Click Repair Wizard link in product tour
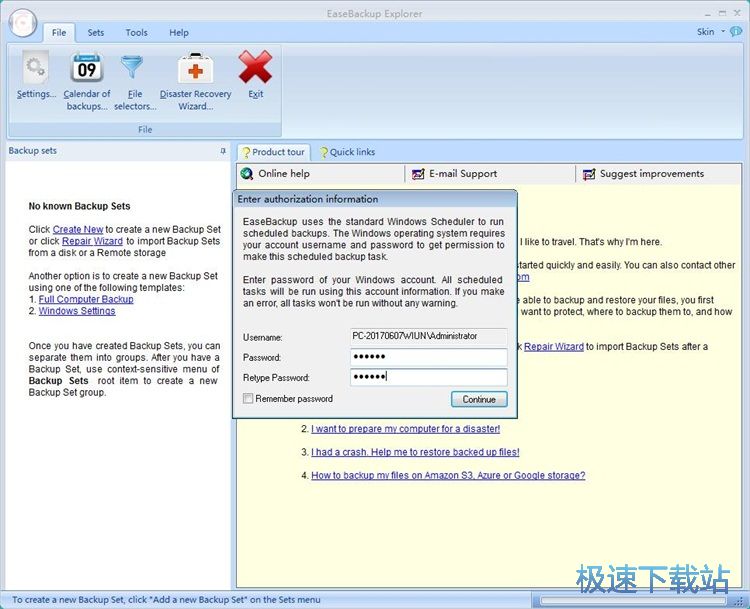This screenshot has height=609, width=750. click(x=554, y=346)
